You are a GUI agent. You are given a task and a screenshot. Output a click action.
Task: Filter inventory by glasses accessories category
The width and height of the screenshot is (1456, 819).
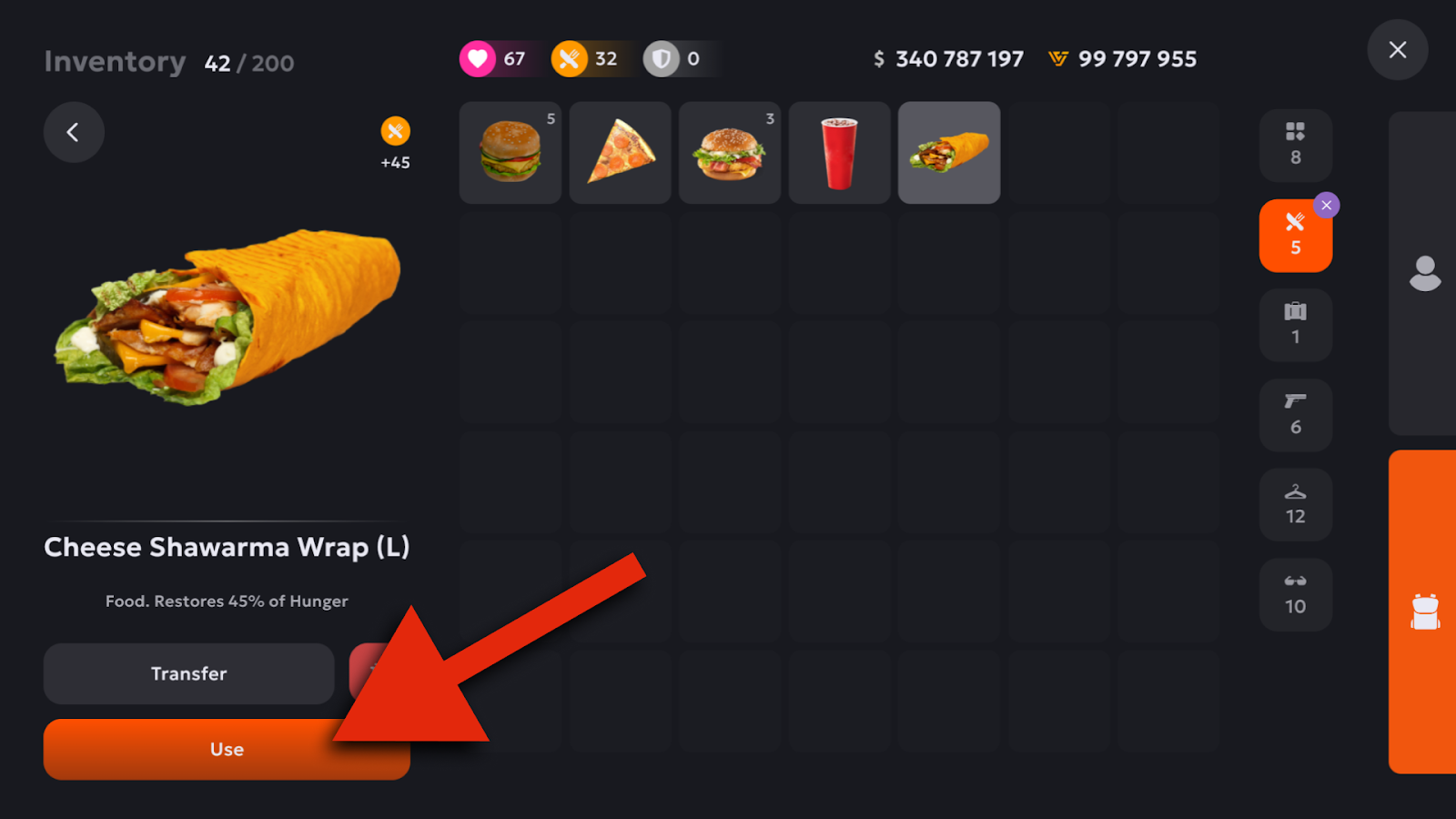[x=1296, y=594]
